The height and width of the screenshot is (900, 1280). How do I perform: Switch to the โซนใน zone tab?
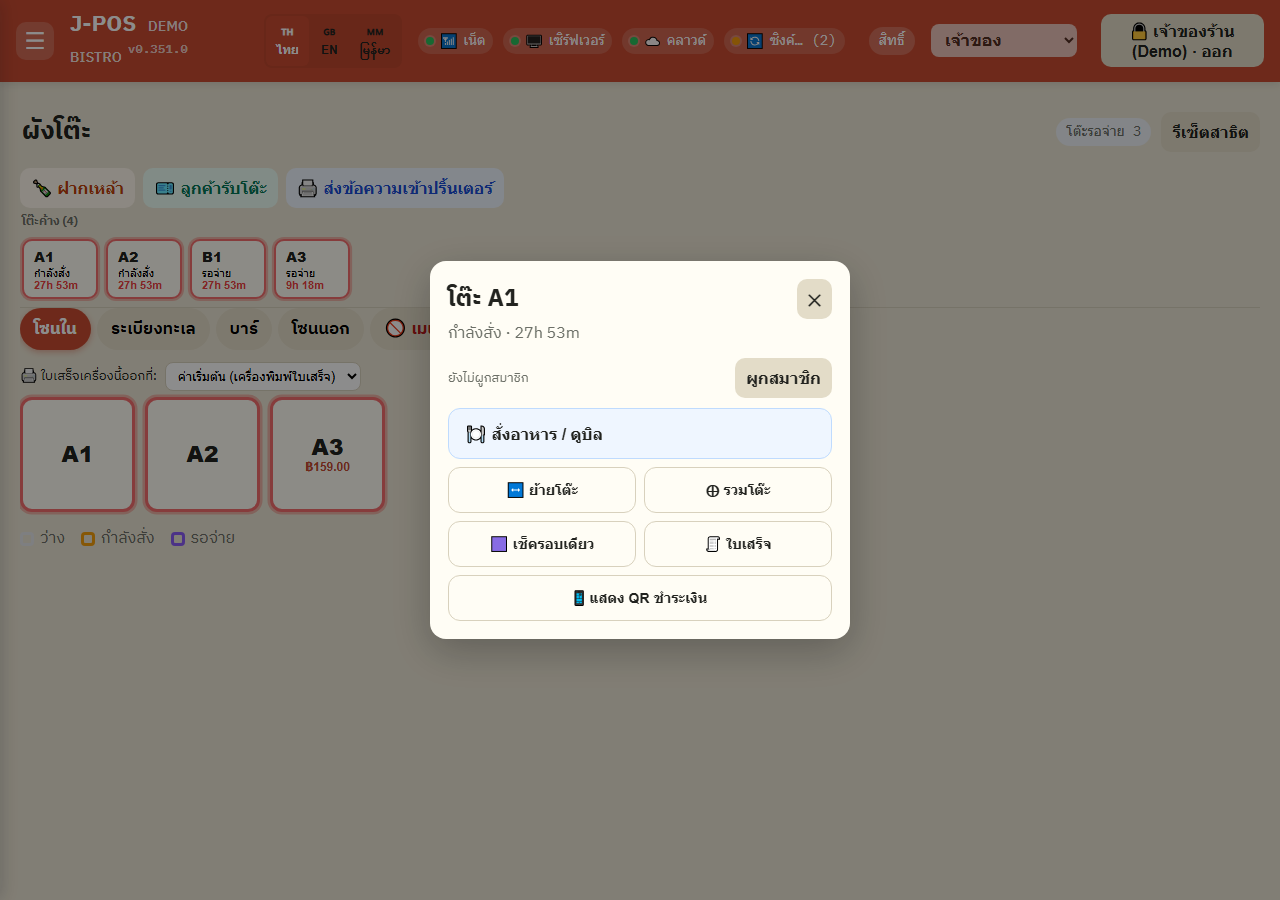[55, 329]
